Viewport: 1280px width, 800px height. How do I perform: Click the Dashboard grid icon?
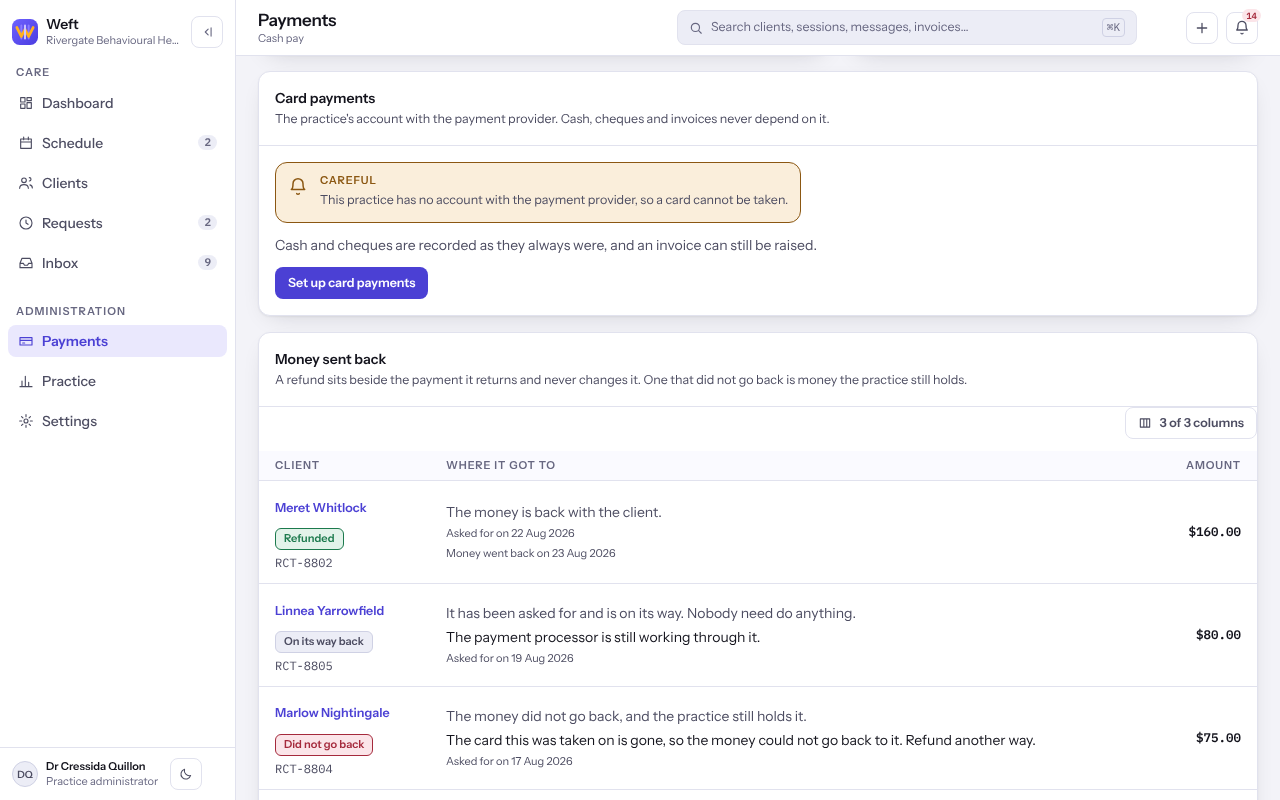[26, 103]
